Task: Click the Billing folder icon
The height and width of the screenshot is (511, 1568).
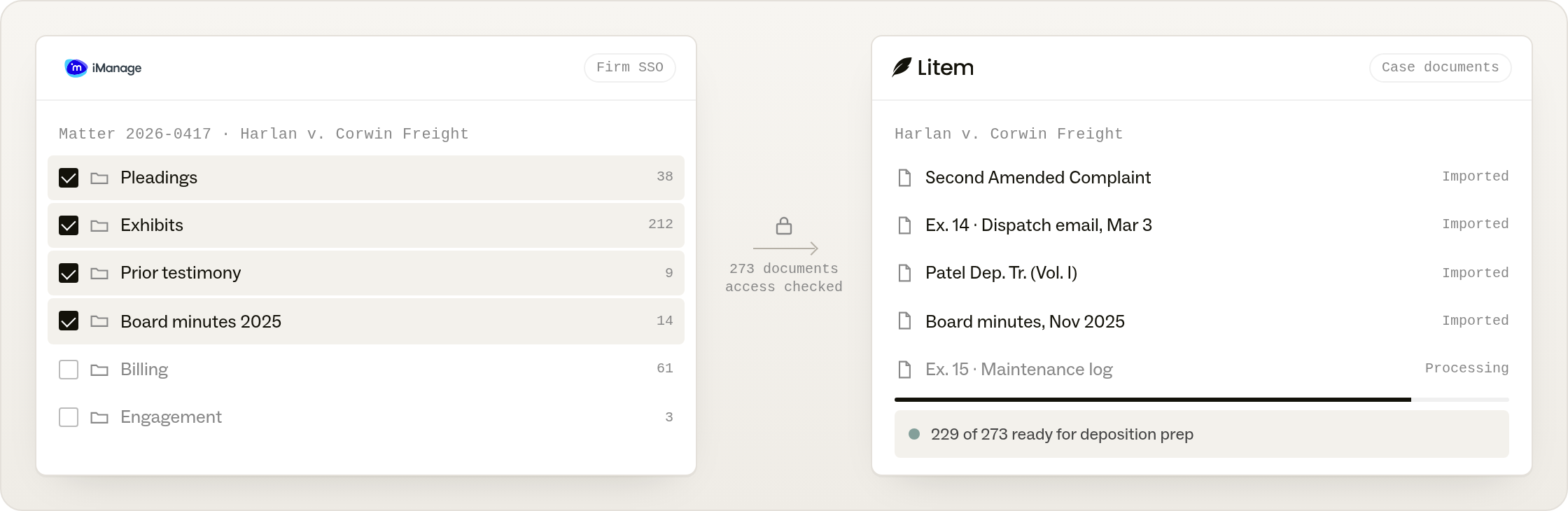Action: coord(99,370)
